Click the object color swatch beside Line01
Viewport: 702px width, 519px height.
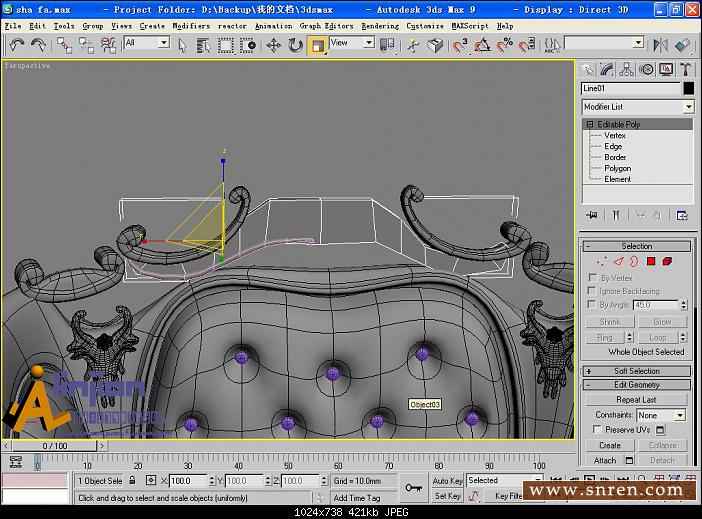[x=688, y=88]
